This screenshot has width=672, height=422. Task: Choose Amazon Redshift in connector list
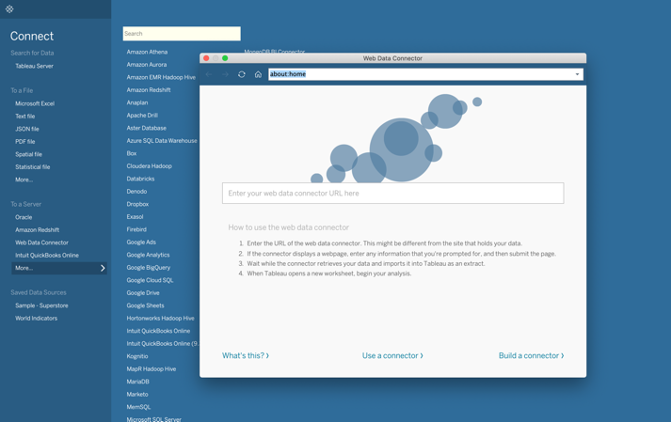coord(149,90)
